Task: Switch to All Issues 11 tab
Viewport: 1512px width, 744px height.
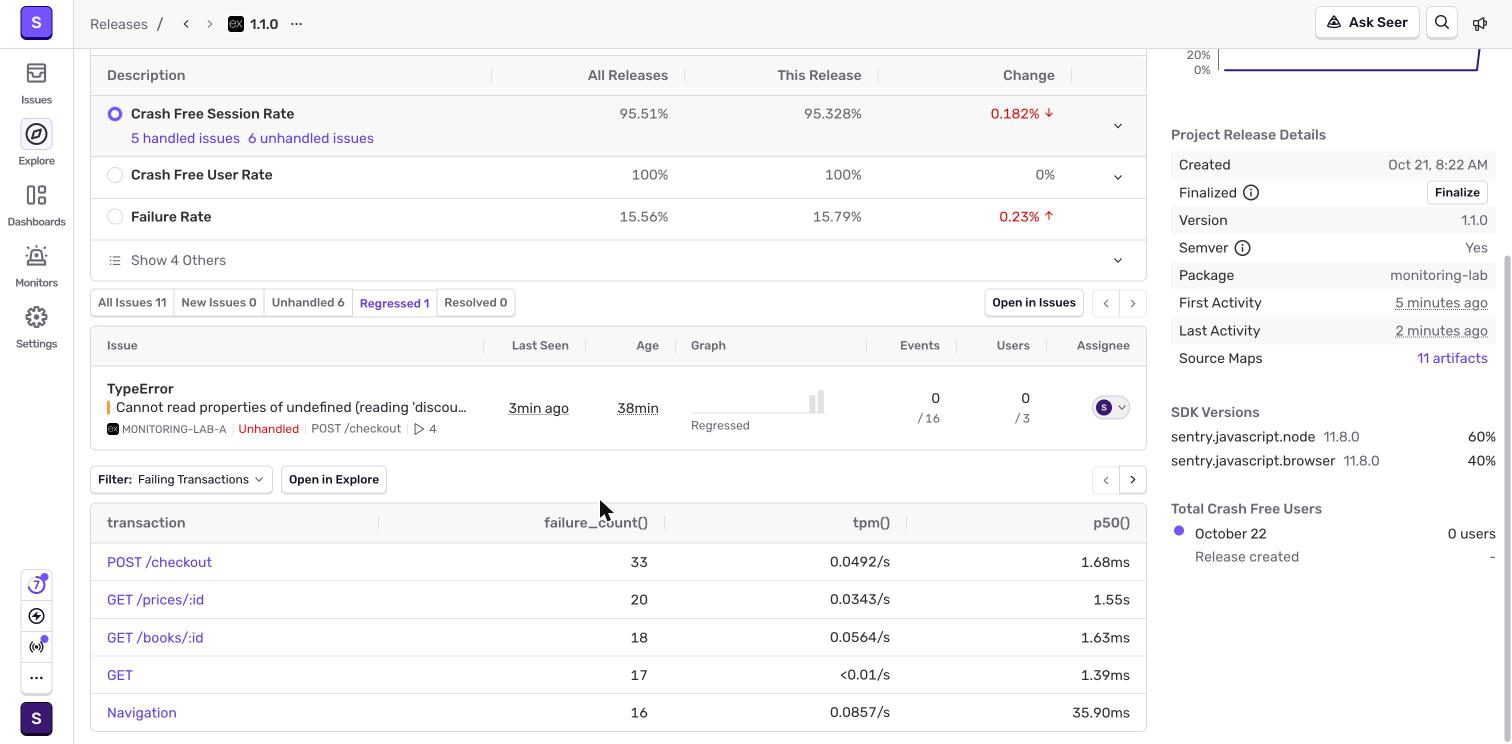Action: tap(132, 303)
